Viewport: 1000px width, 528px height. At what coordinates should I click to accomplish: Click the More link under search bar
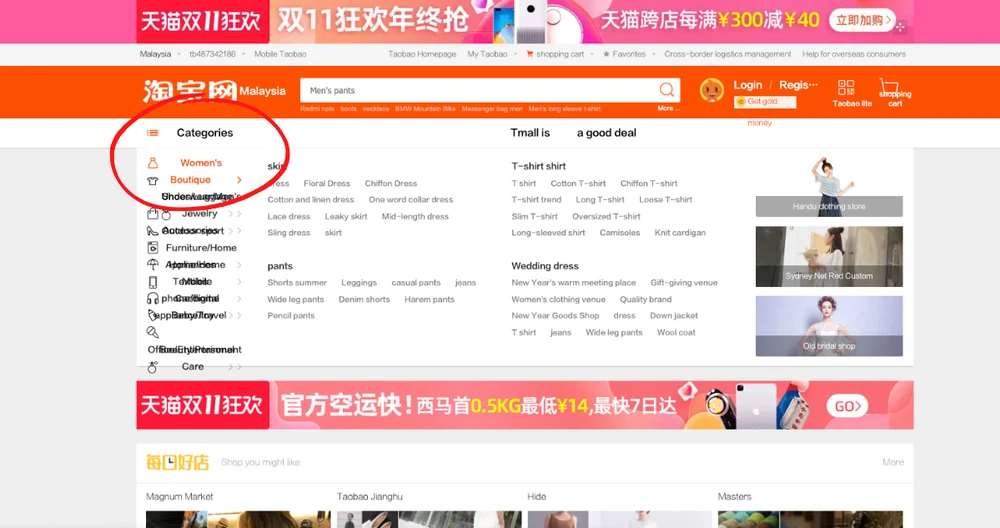coord(668,108)
